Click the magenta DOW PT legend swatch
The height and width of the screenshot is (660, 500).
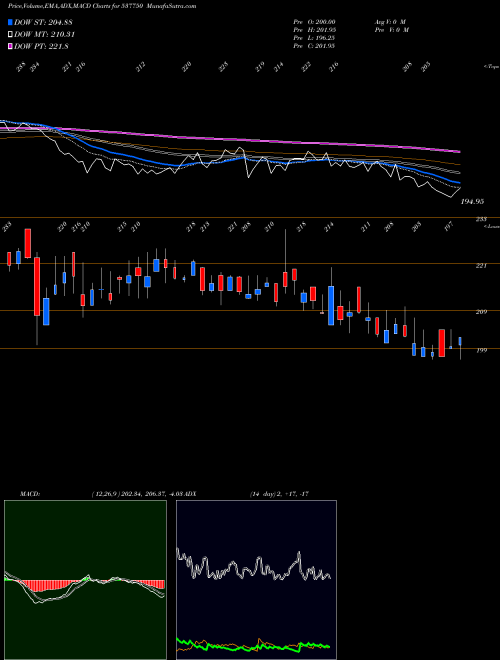10,47
